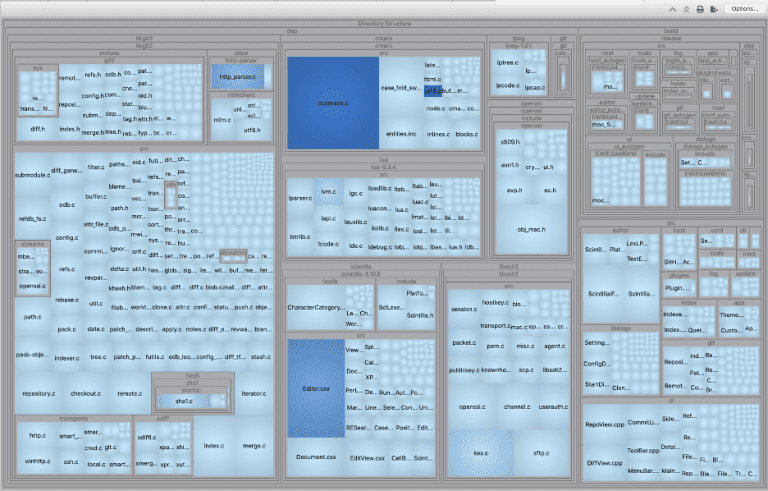Click the sha1.c file block
Screen dimensions: 768x491
coord(183,400)
